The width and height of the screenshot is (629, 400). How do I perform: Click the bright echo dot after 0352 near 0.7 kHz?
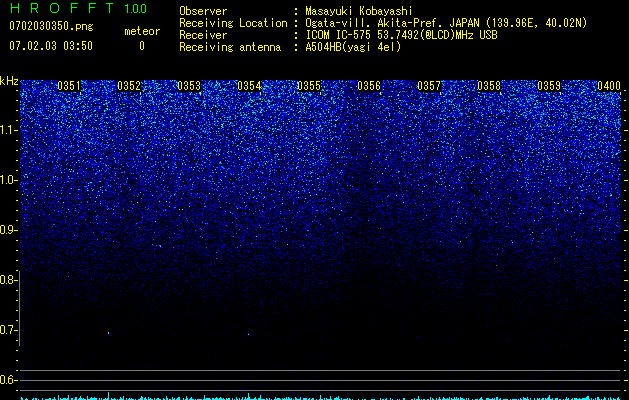pos(108,333)
